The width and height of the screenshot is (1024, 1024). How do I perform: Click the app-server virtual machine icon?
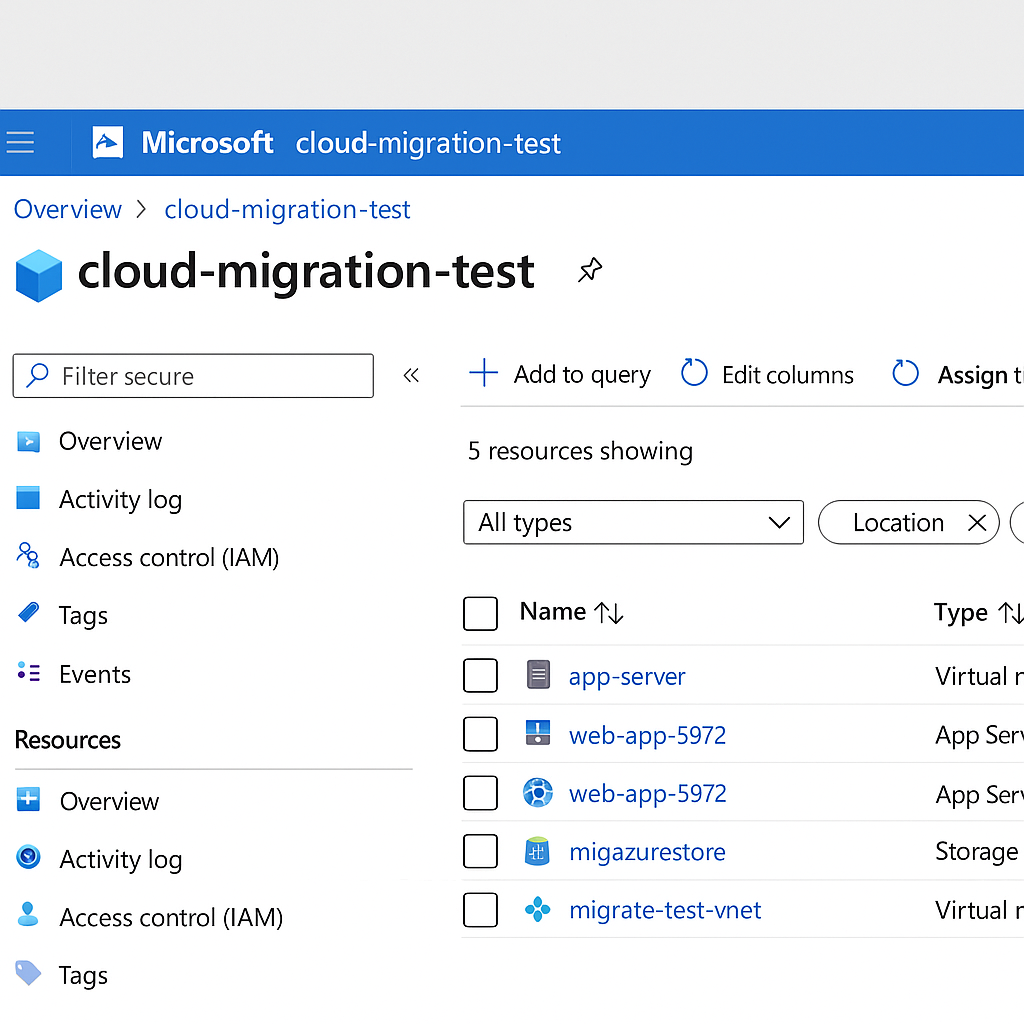tap(538, 676)
